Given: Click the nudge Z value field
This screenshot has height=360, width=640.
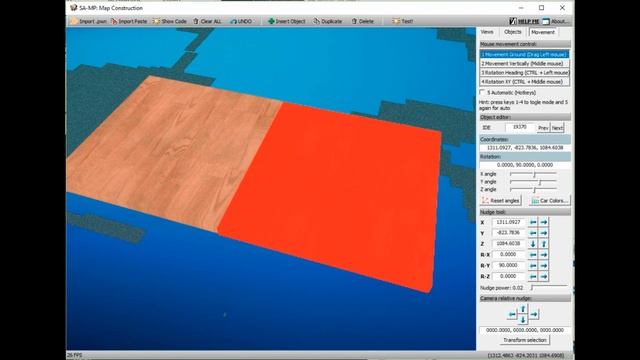Looking at the screenshot, I should click(508, 243).
